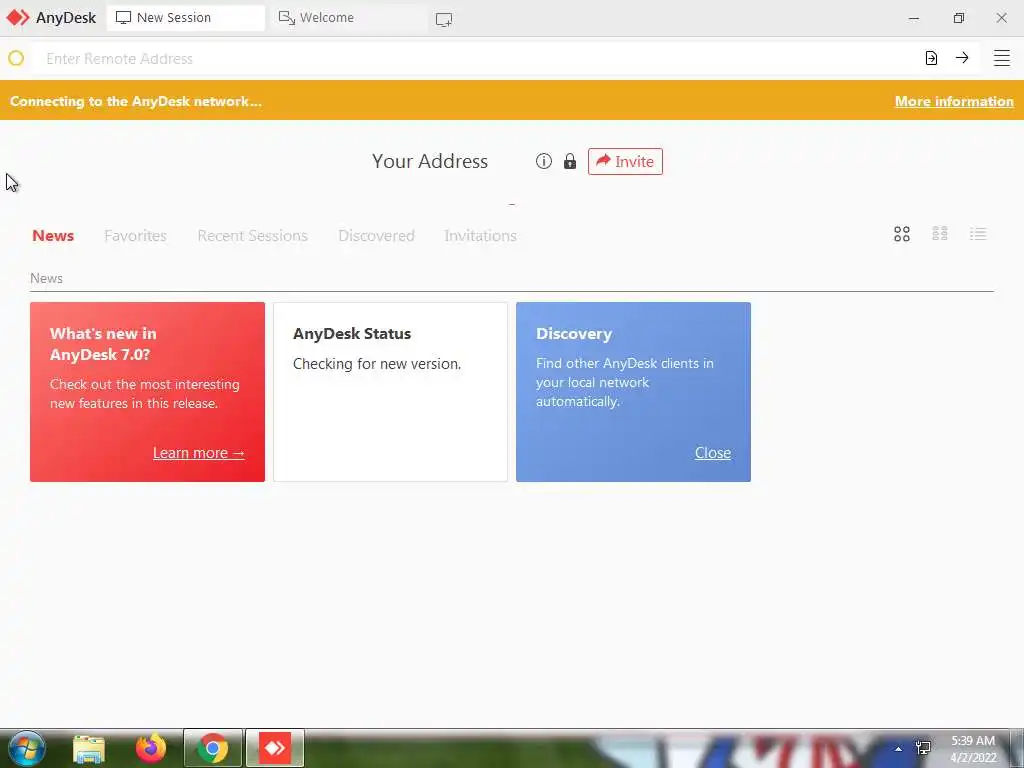Click the Checking for new version text
Screen dimensions: 1024x768
click(377, 364)
